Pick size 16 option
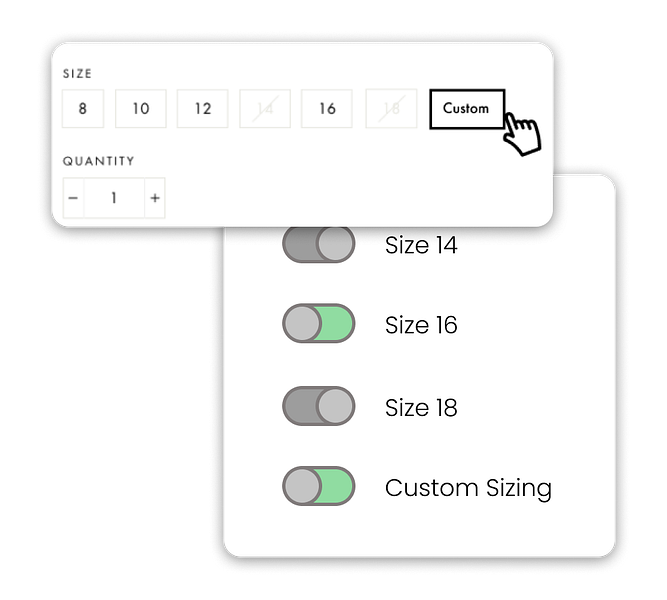667x600 pixels. (327, 109)
